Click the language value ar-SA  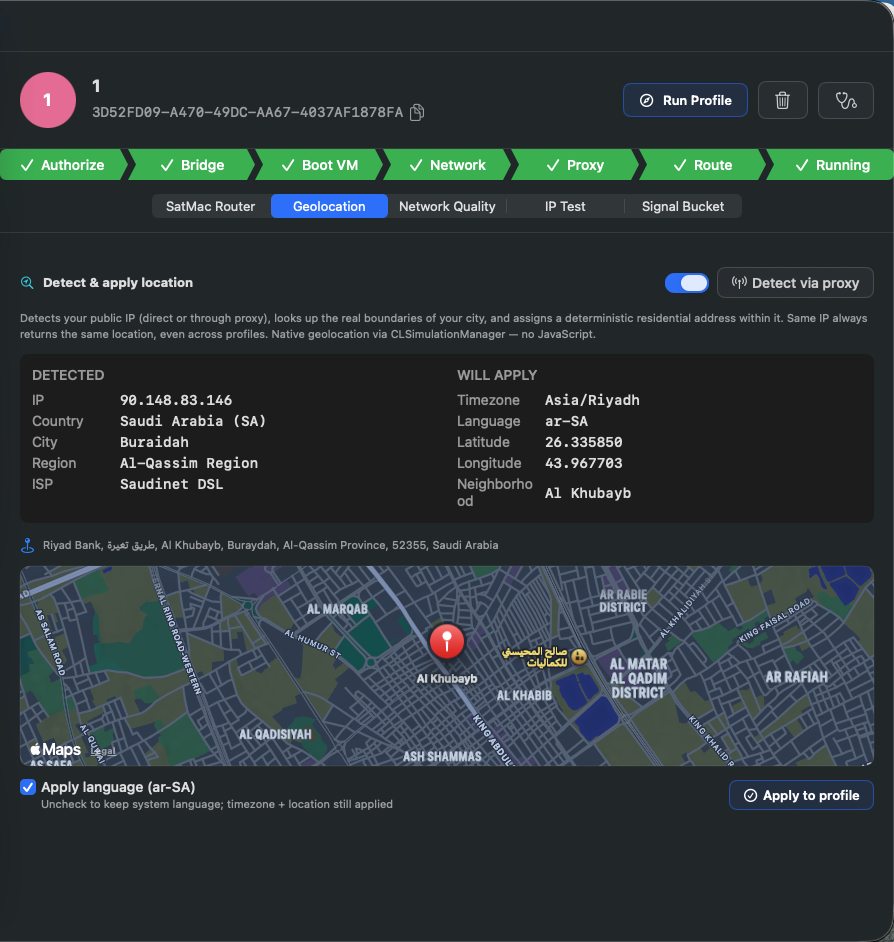coord(566,421)
